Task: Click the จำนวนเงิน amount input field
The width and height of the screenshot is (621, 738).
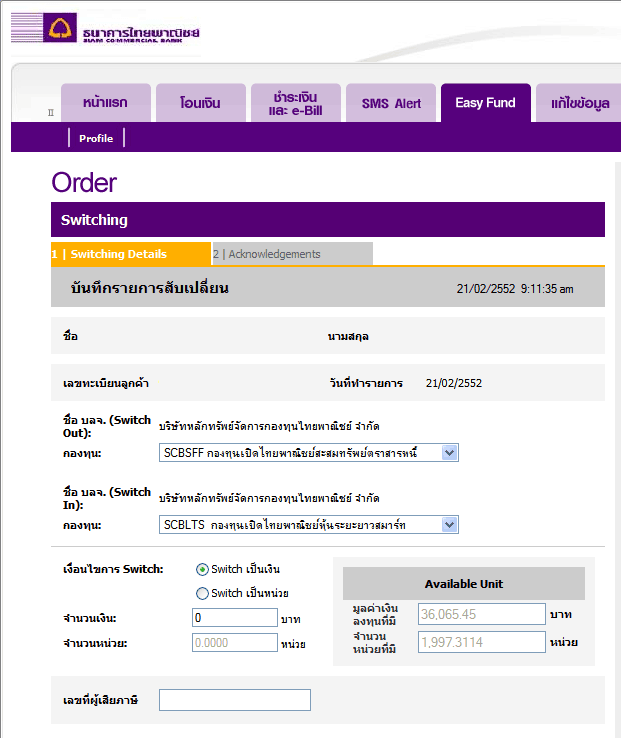Action: 234,618
